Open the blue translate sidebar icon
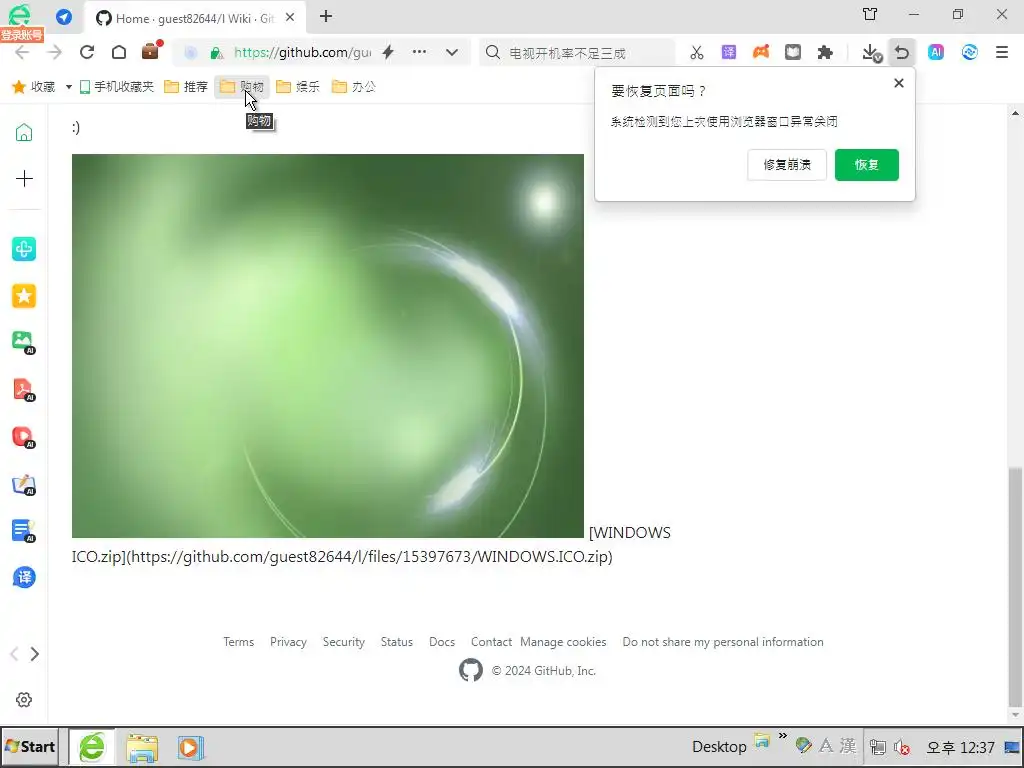The height and width of the screenshot is (768, 1024). click(24, 577)
